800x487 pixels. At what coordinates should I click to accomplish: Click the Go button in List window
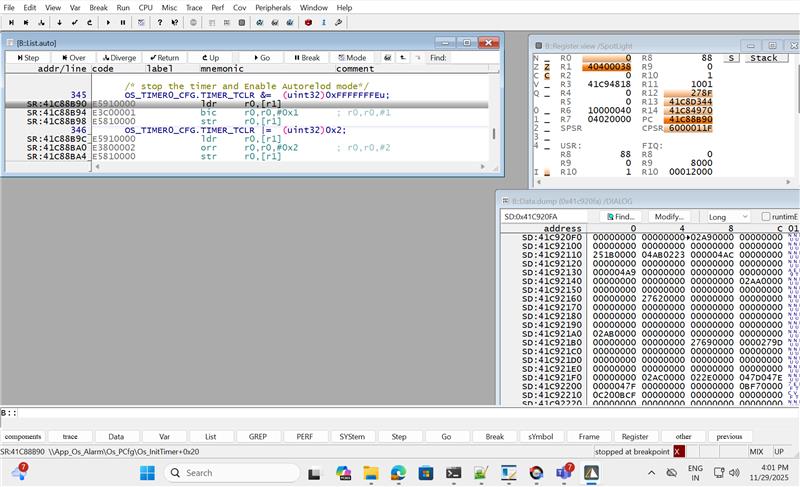(x=262, y=58)
